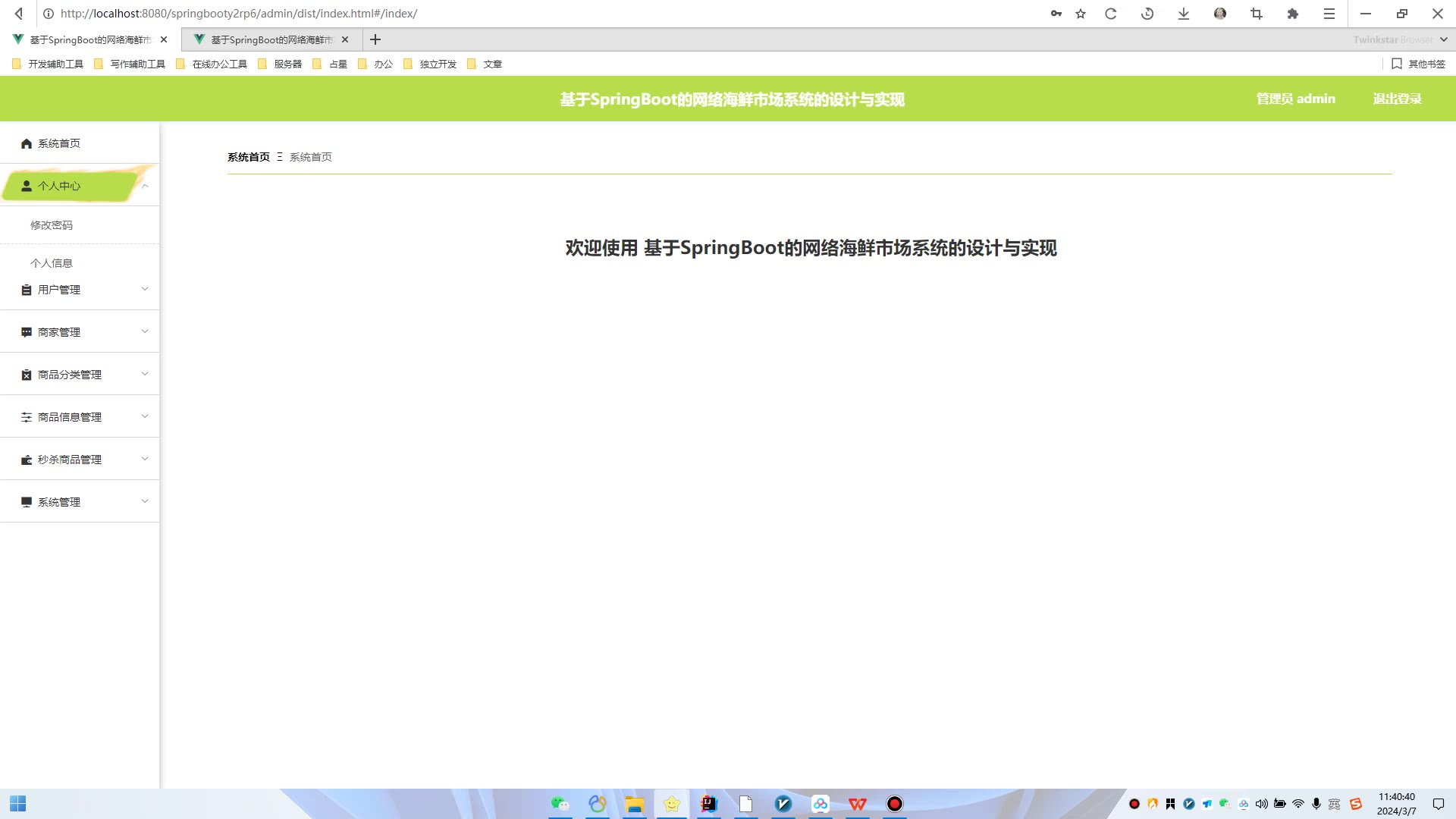Click the browser back arrow

click(x=19, y=14)
